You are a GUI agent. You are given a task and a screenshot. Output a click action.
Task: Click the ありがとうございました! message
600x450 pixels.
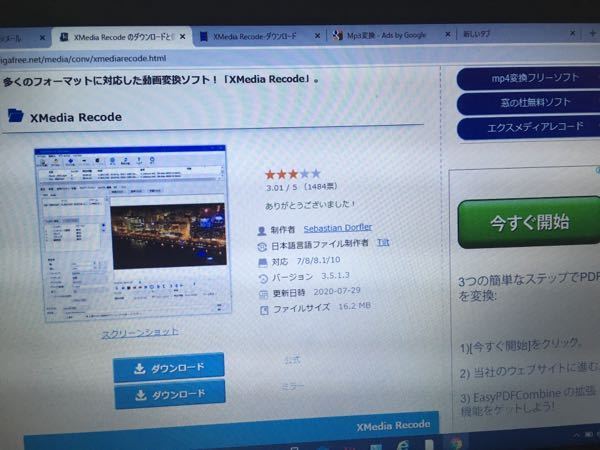point(310,205)
